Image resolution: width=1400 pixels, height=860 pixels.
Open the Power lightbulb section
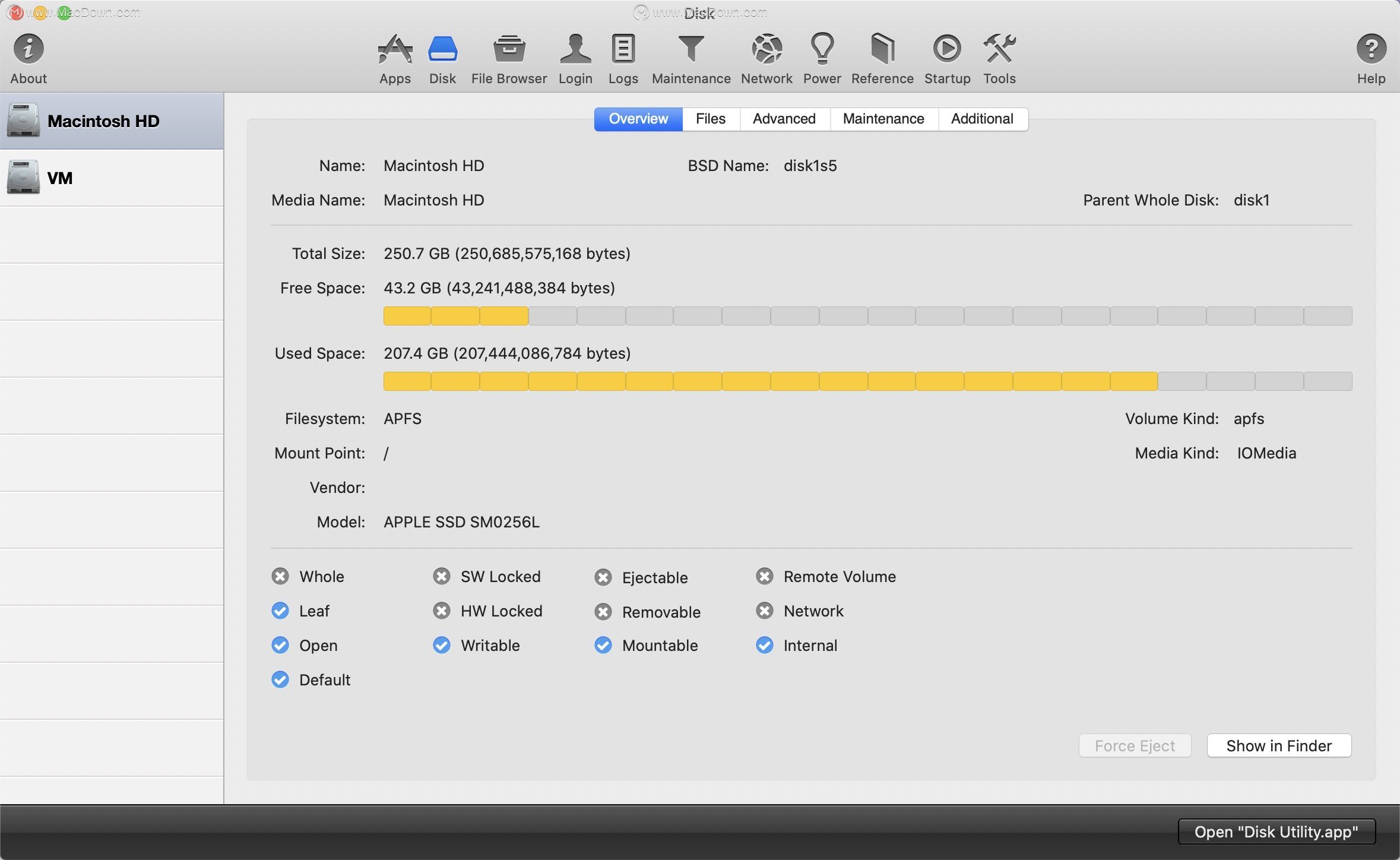(x=822, y=58)
